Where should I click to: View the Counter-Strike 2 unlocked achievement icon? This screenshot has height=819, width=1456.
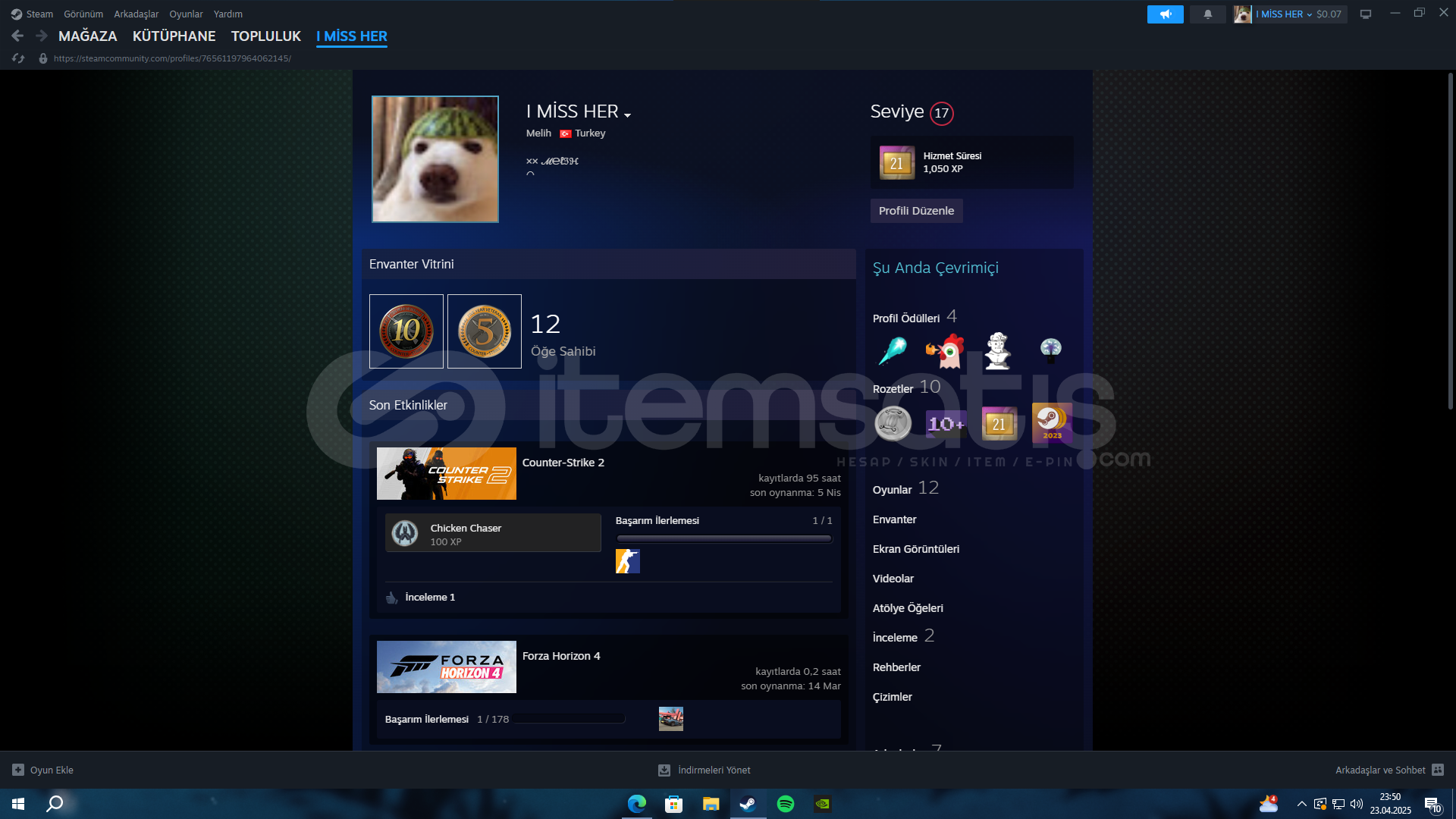[628, 561]
